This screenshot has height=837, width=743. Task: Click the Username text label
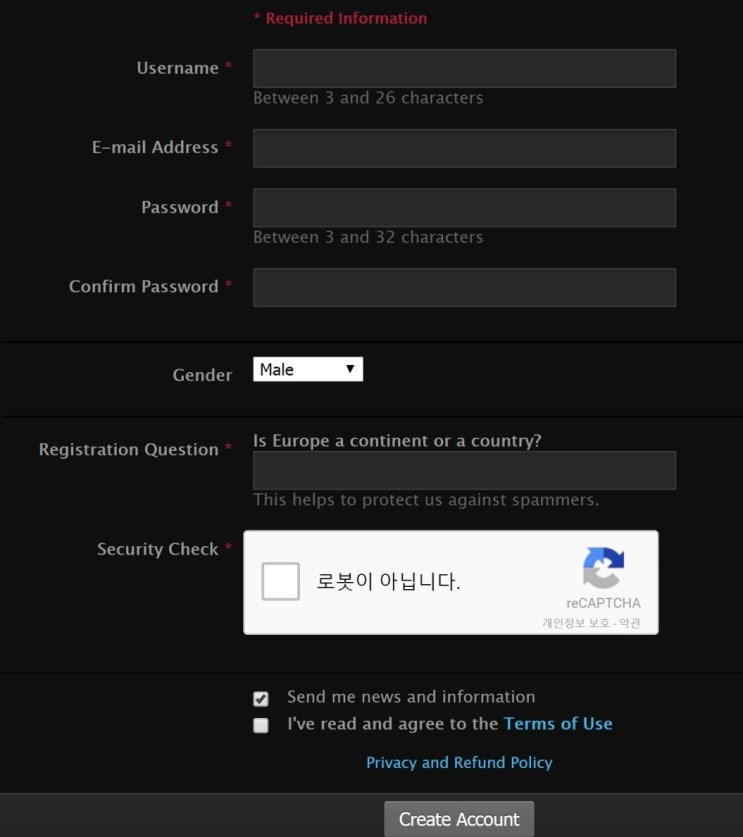coord(177,68)
